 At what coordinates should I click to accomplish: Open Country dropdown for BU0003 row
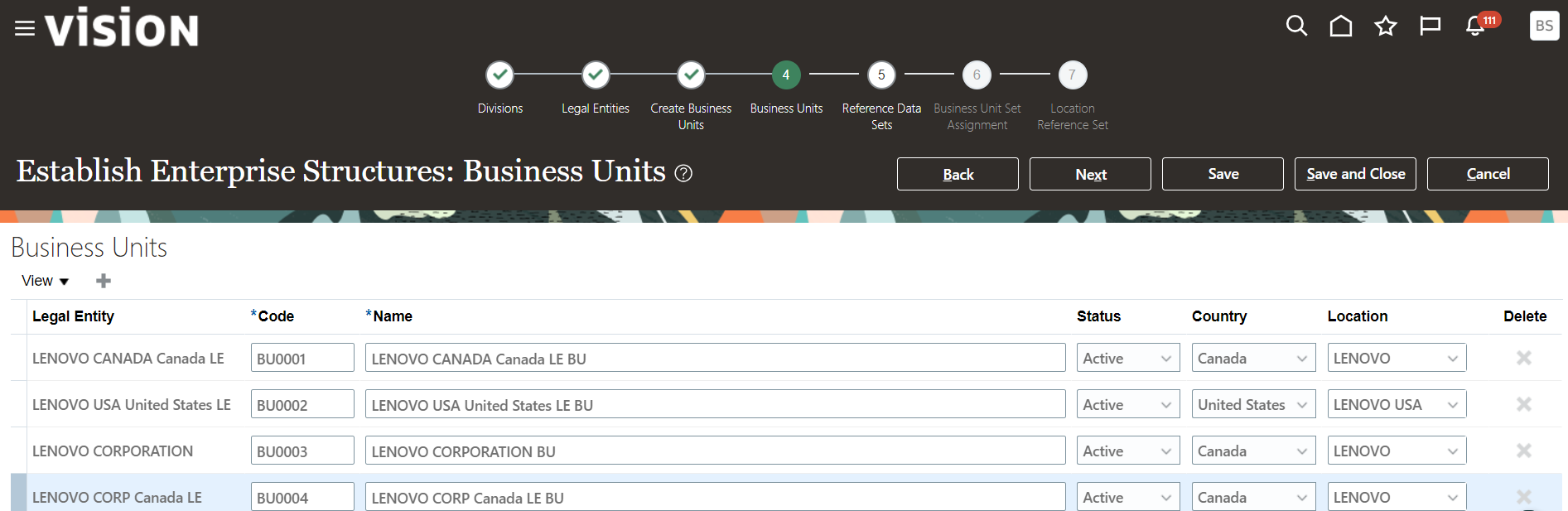click(1254, 451)
